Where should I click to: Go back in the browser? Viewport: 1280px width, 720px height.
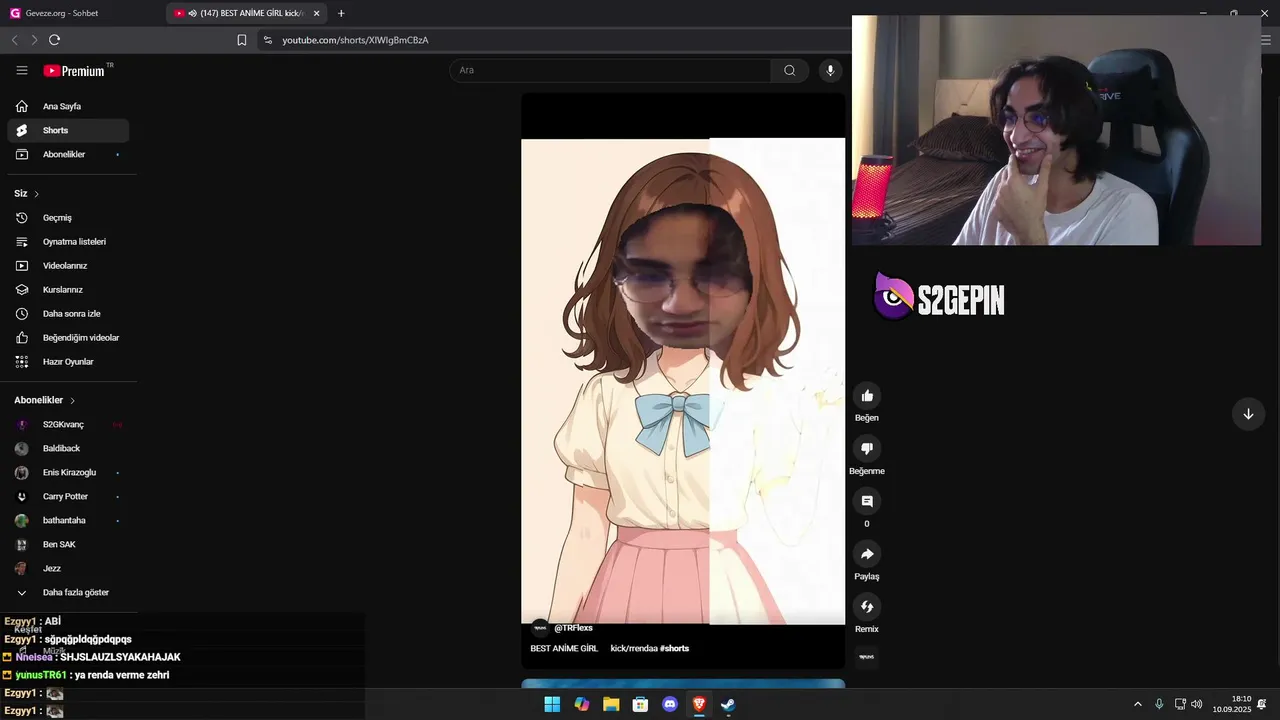[x=14, y=40]
